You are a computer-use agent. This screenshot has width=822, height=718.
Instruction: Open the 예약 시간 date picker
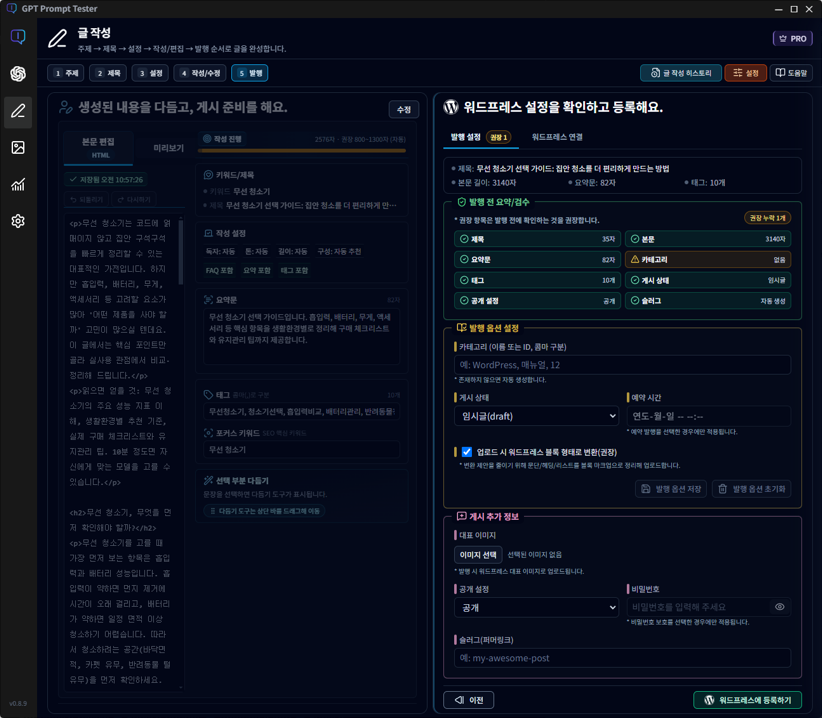coord(700,416)
